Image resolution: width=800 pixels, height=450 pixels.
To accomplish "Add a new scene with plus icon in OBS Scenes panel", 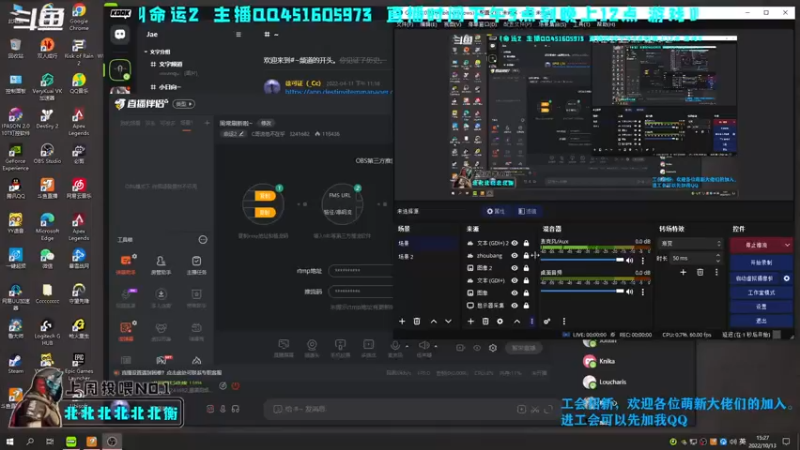I will pyautogui.click(x=402, y=321).
